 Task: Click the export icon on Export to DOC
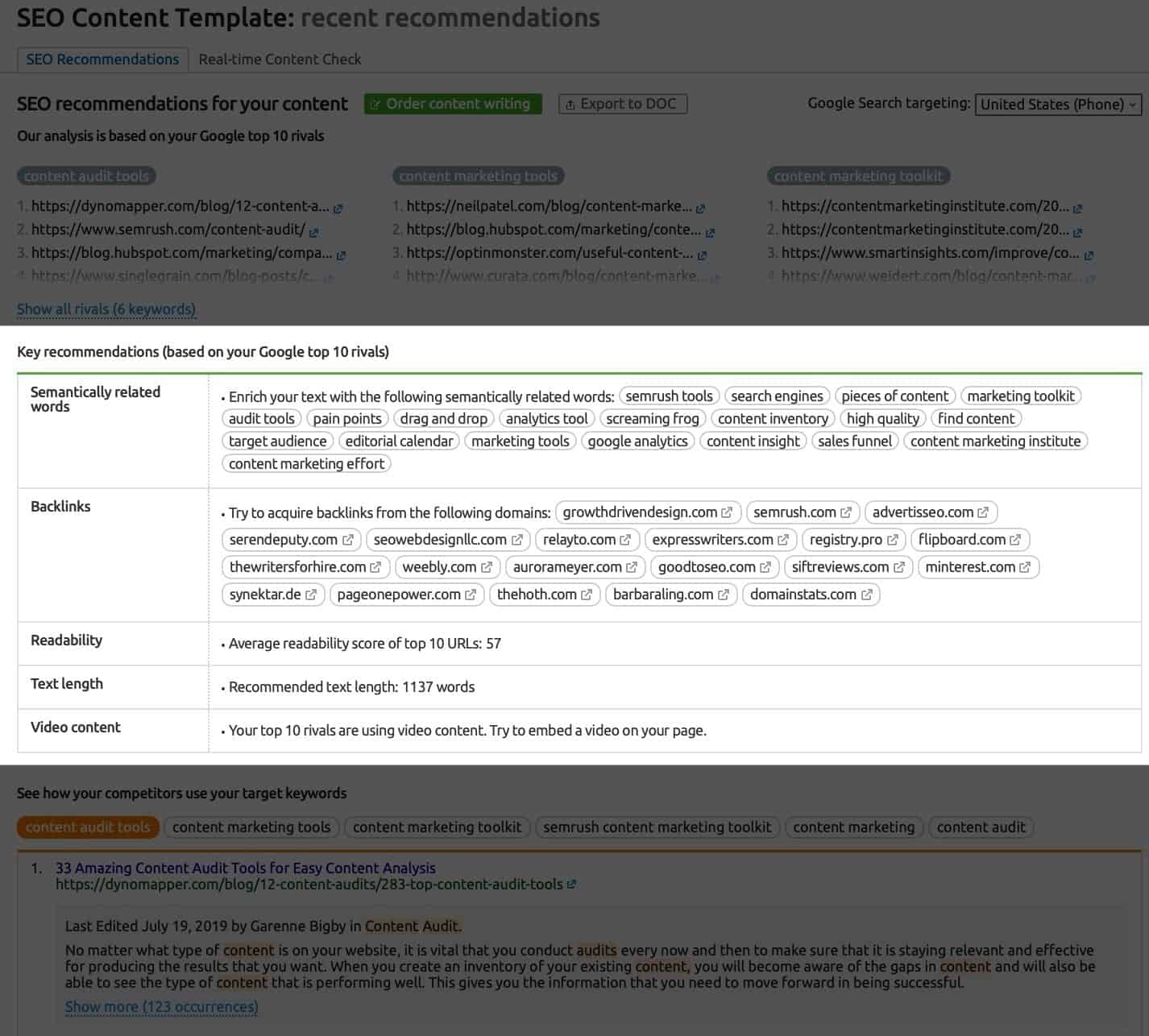pyautogui.click(x=570, y=104)
